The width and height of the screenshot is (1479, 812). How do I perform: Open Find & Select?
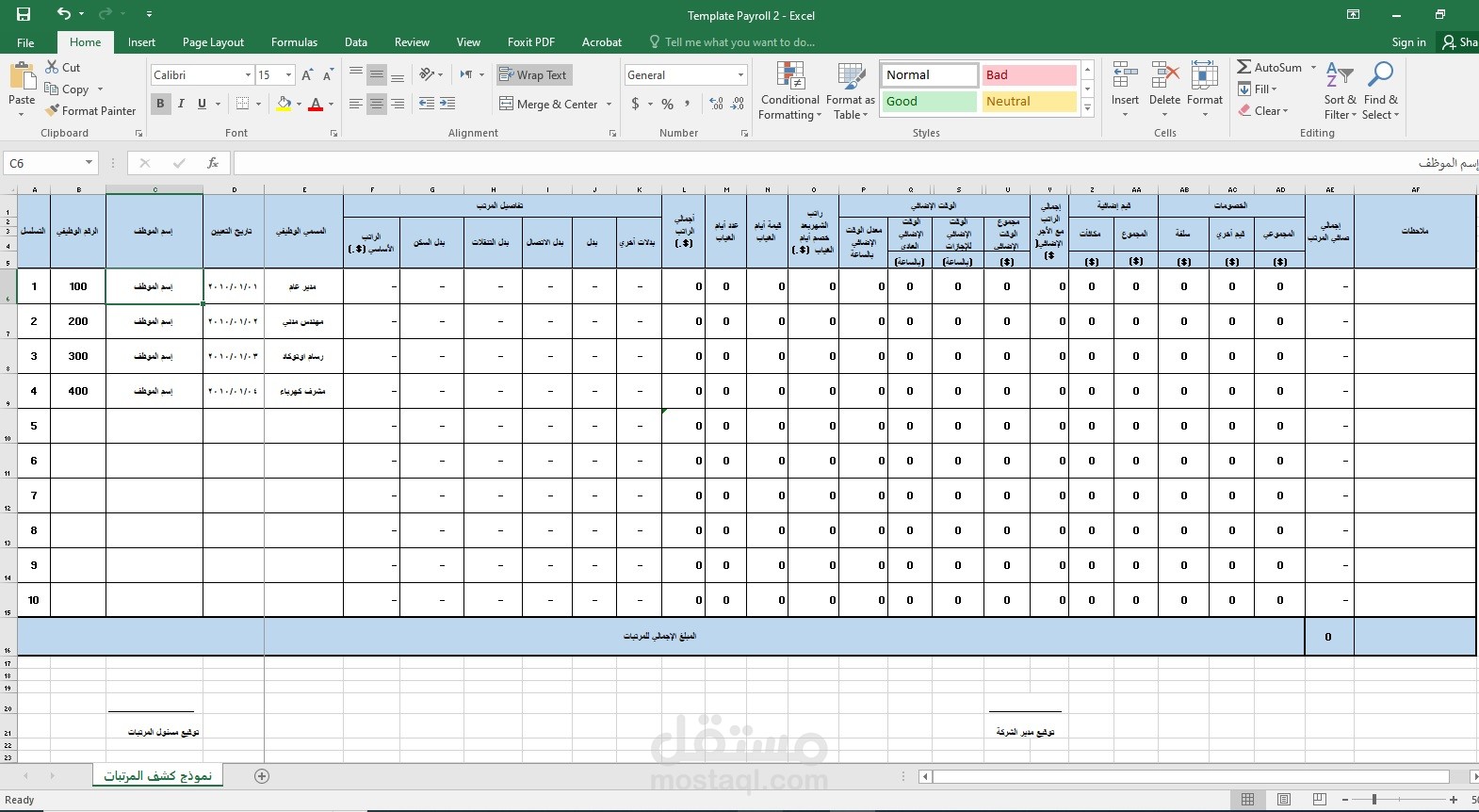[x=1381, y=91]
